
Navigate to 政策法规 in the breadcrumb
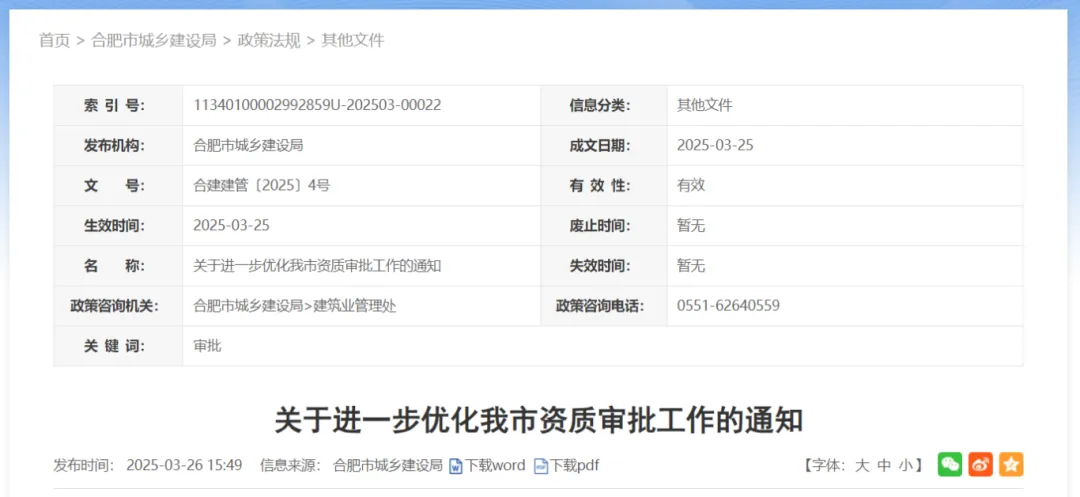point(269,40)
